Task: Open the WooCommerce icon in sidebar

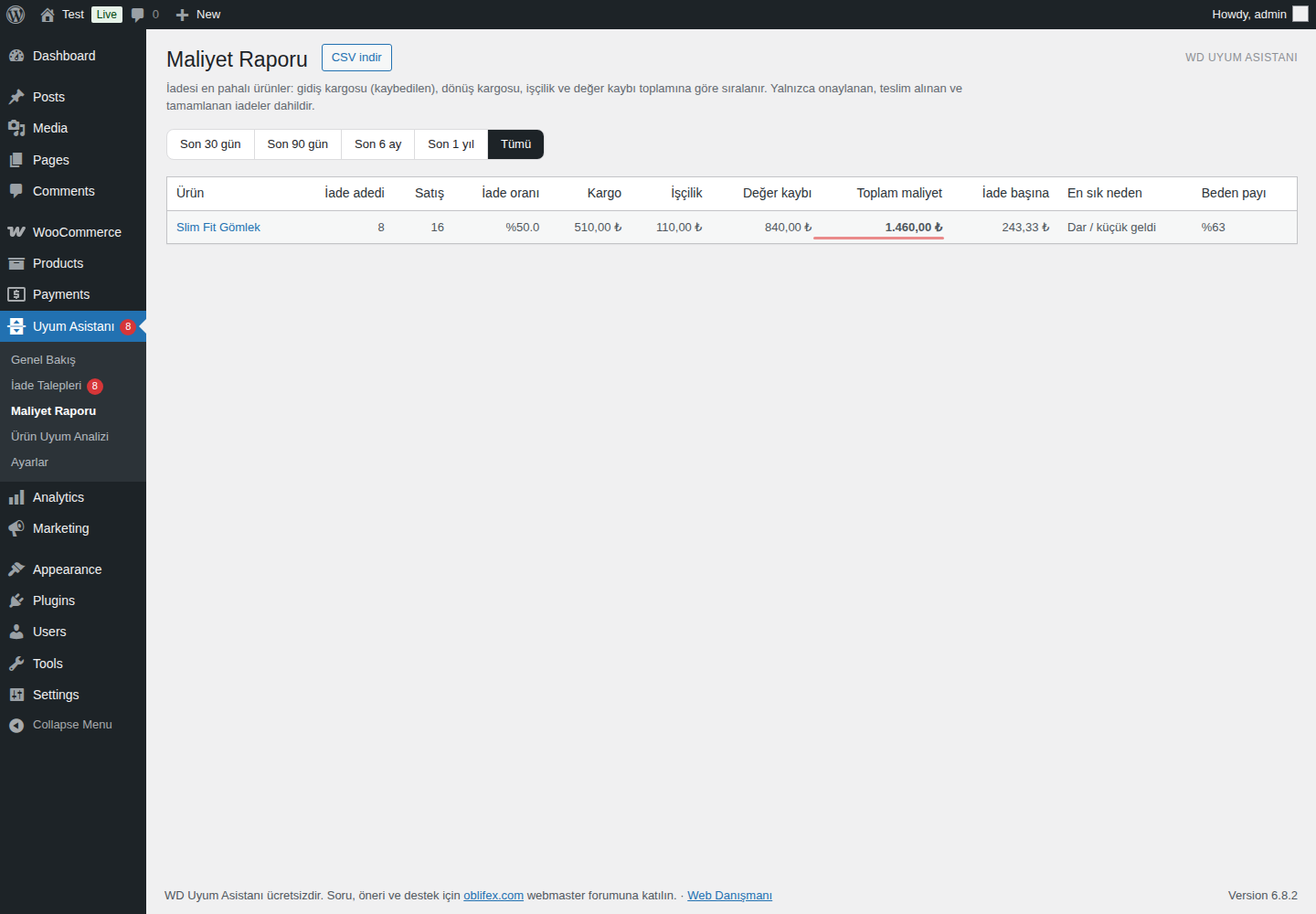Action: [16, 232]
